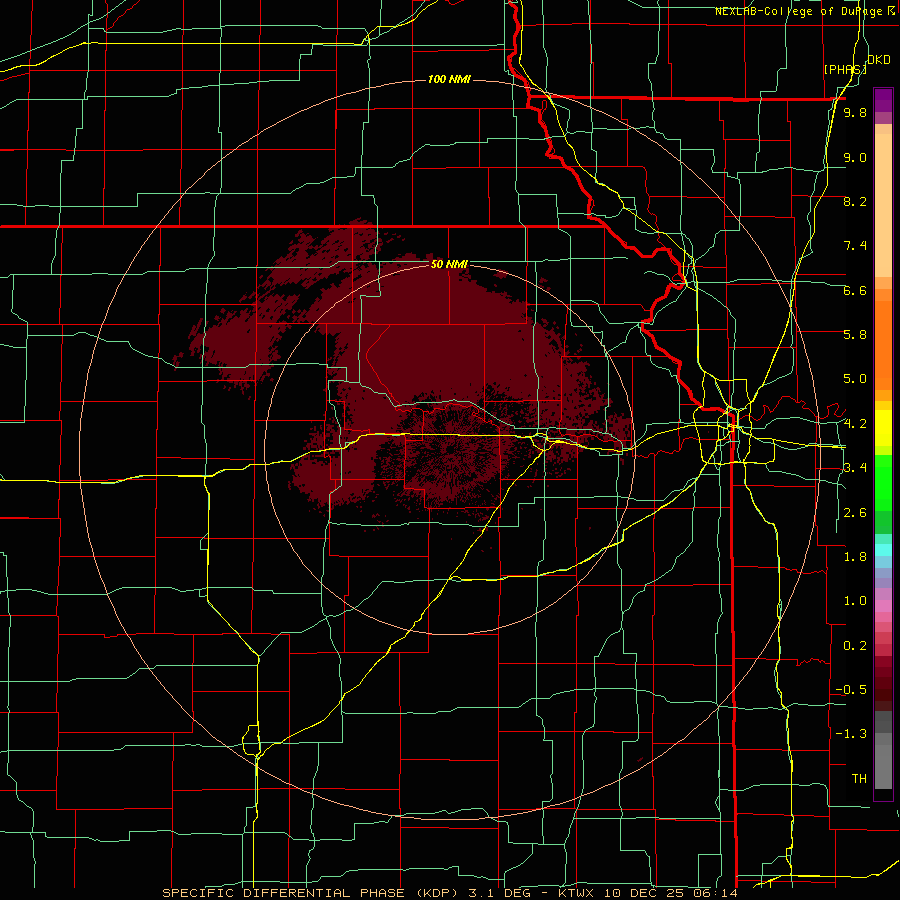The image size is (900, 900).
Task: Click the 1.8 scale value
Action: pos(855,557)
